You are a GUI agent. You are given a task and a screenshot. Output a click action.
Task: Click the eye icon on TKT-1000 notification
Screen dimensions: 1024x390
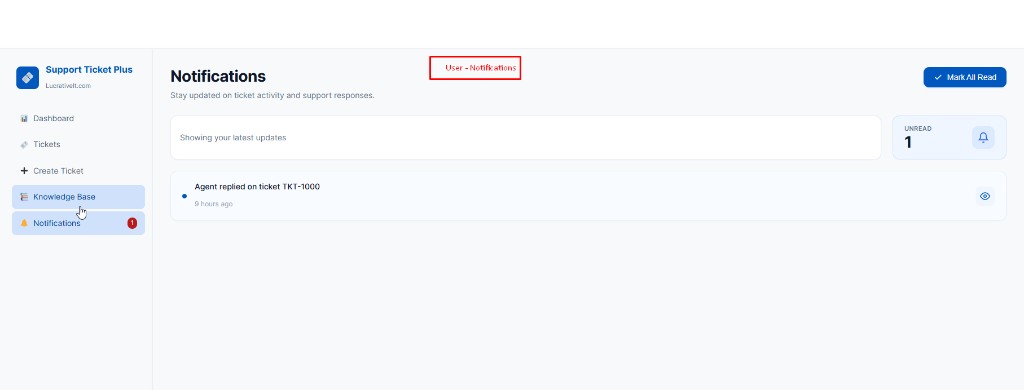[x=985, y=196]
